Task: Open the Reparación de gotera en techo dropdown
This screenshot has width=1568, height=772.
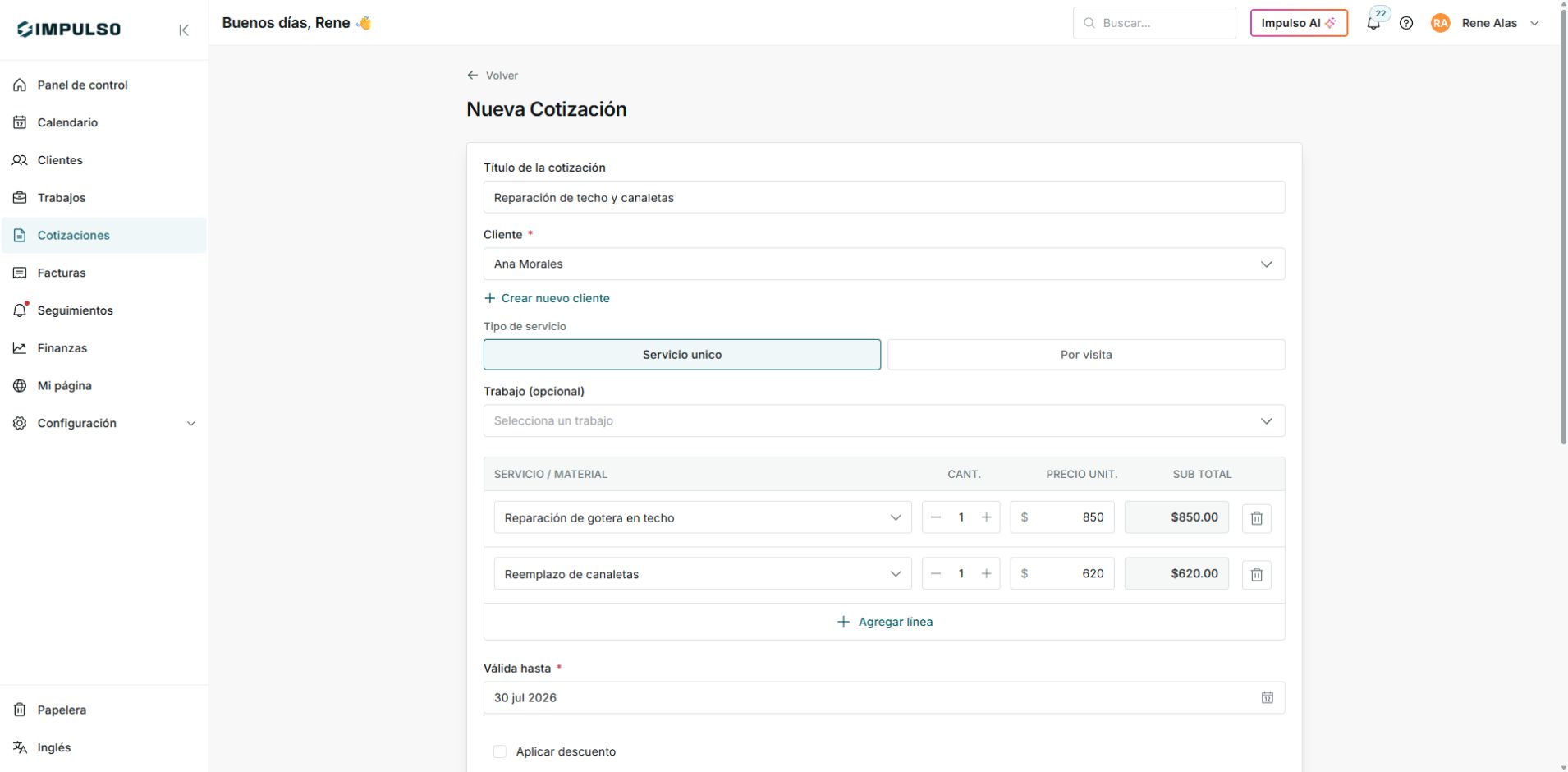Action: click(703, 517)
